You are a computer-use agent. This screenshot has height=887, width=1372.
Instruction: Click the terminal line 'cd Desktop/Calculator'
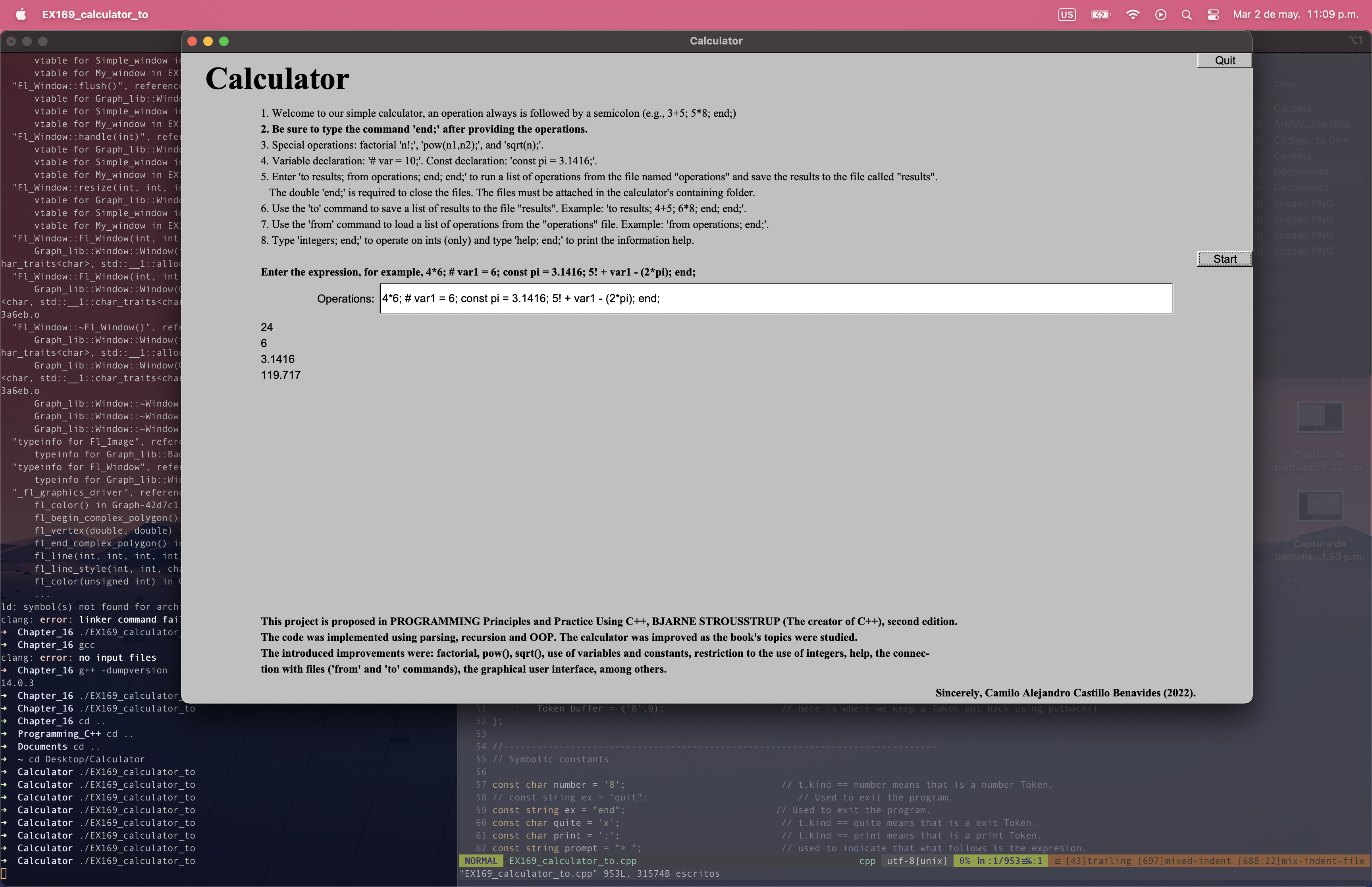87,759
